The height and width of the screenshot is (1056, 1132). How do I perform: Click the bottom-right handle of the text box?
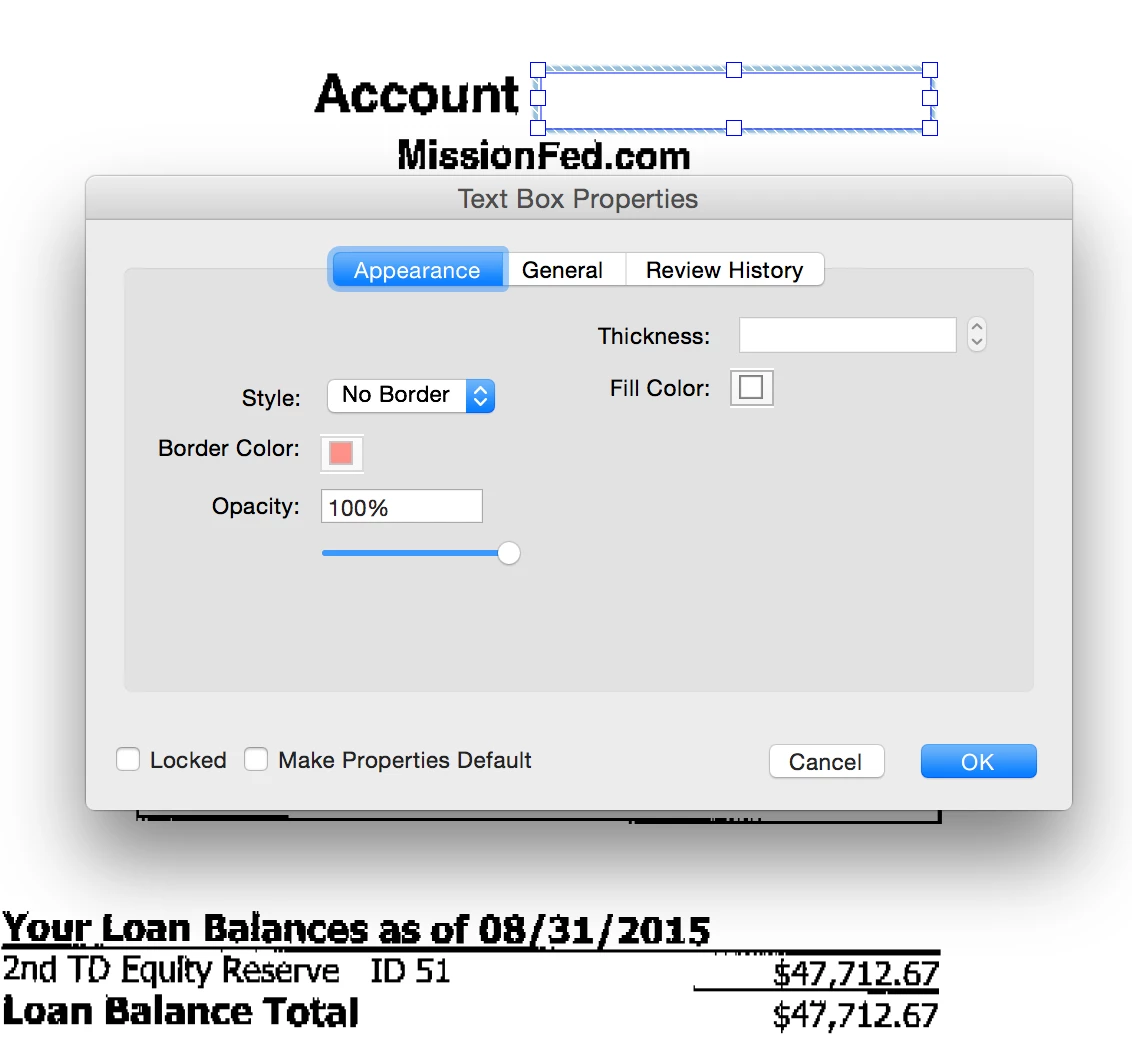930,128
